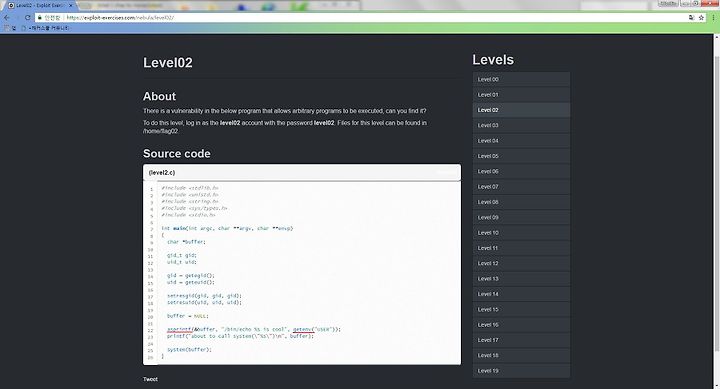Close the Level02 browser tab
The width and height of the screenshot is (720, 389).
pyautogui.click(x=71, y=6)
